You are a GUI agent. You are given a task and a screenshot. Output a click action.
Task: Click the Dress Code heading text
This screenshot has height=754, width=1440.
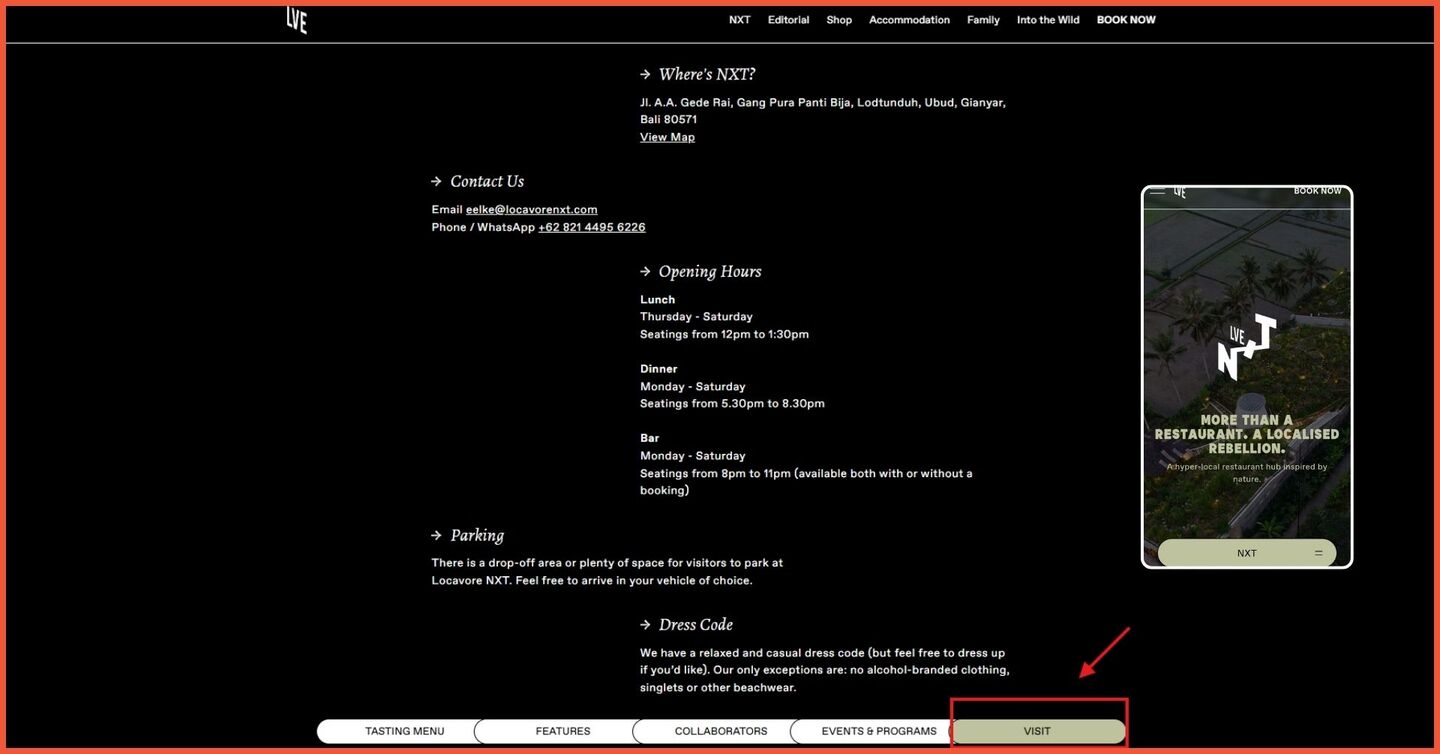(696, 624)
